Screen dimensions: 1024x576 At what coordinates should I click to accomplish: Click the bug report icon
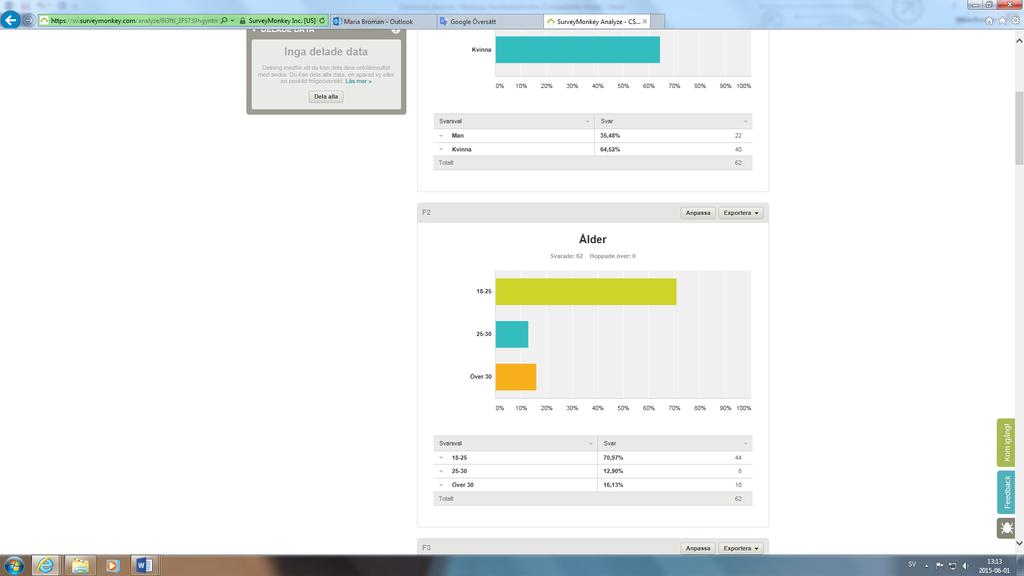pos(1006,528)
